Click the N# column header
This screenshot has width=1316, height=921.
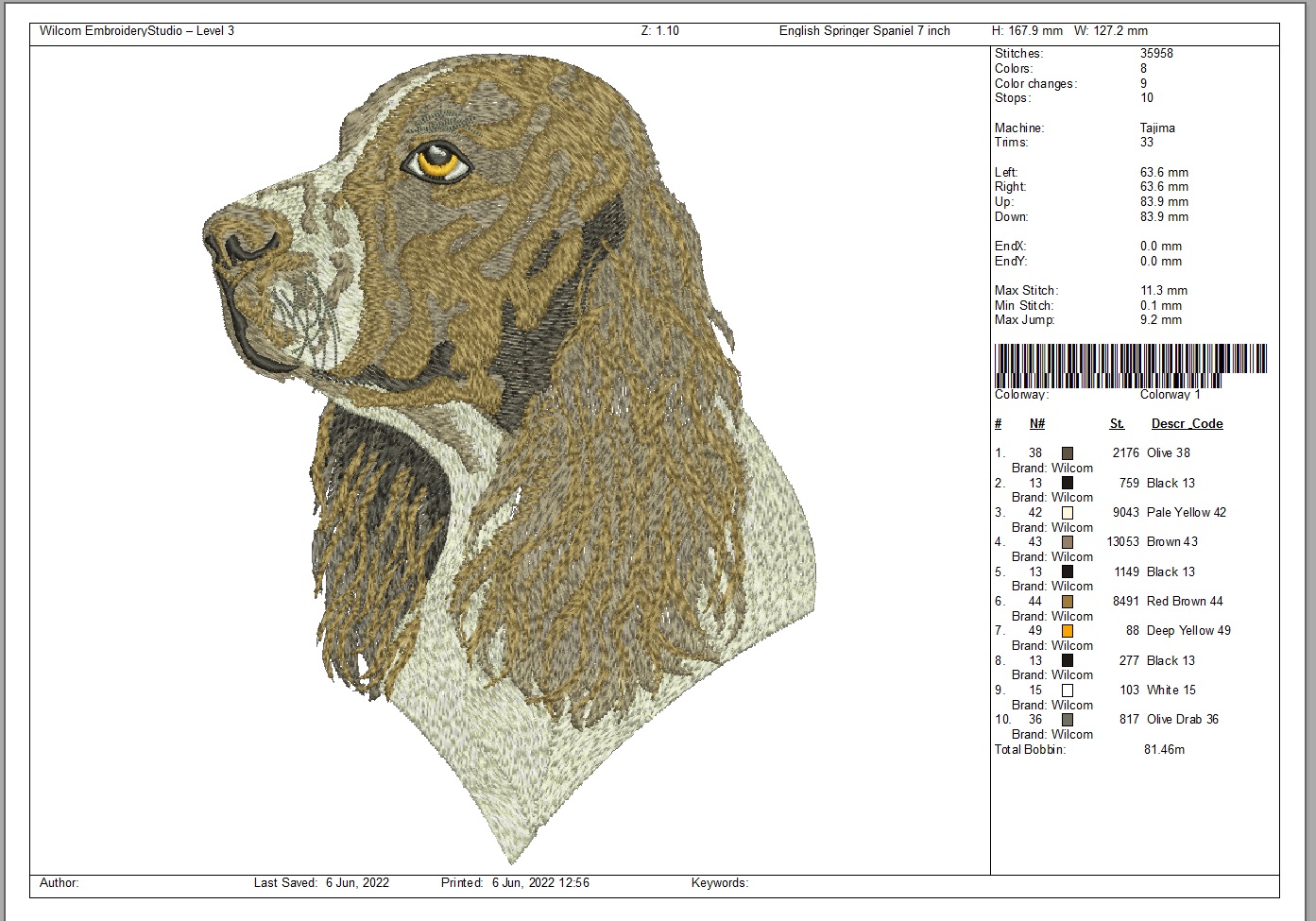pyautogui.click(x=1037, y=424)
